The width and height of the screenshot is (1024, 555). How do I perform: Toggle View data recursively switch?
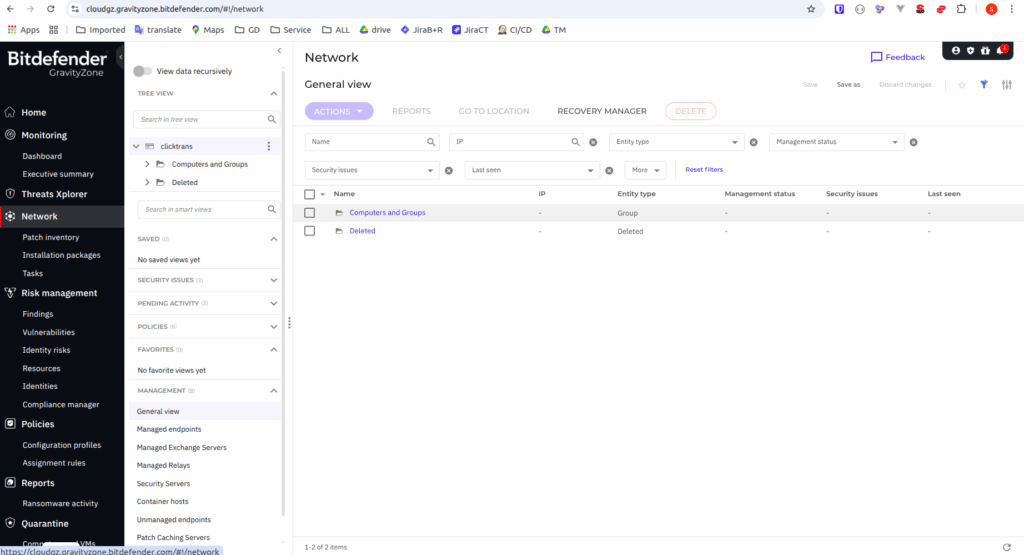coord(142,71)
